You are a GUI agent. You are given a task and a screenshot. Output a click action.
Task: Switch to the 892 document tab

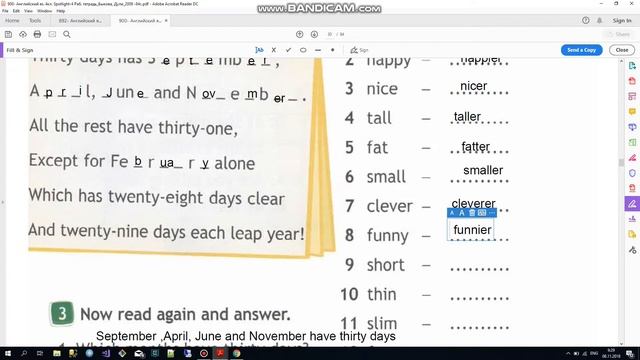(x=80, y=20)
